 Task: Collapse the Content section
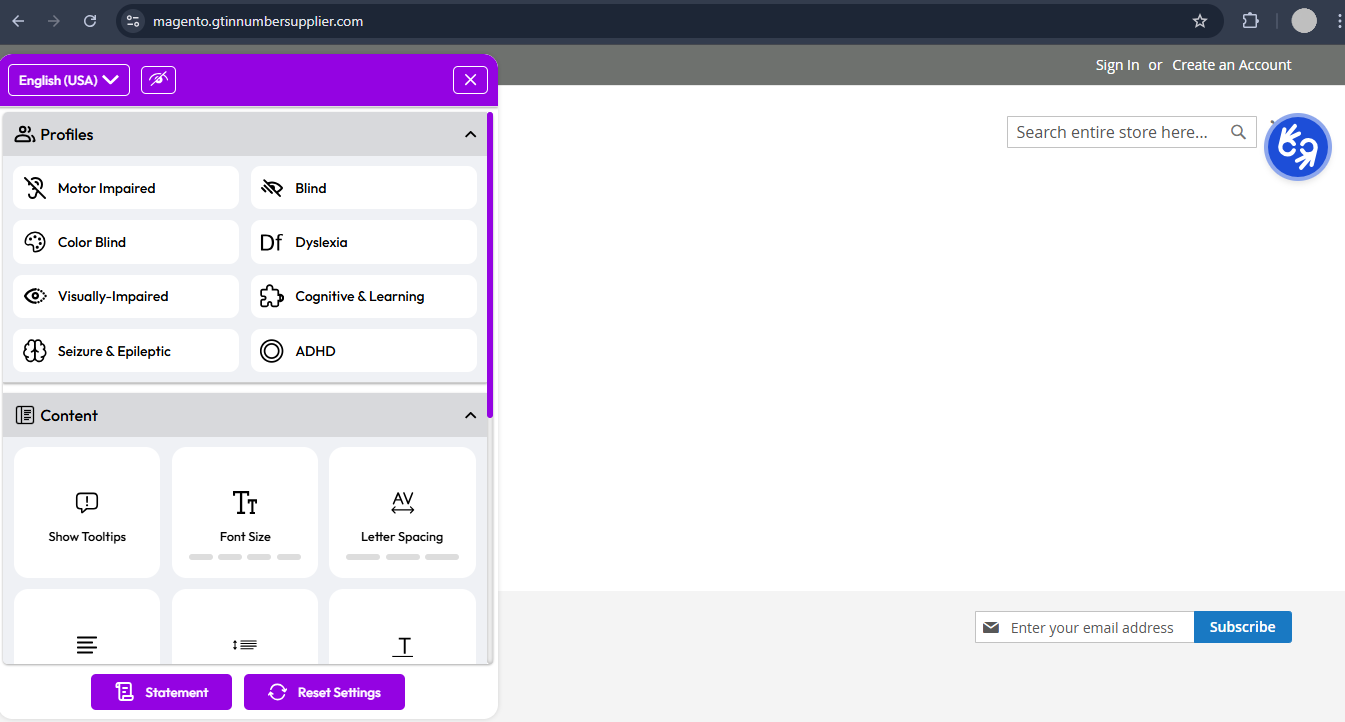(x=470, y=414)
